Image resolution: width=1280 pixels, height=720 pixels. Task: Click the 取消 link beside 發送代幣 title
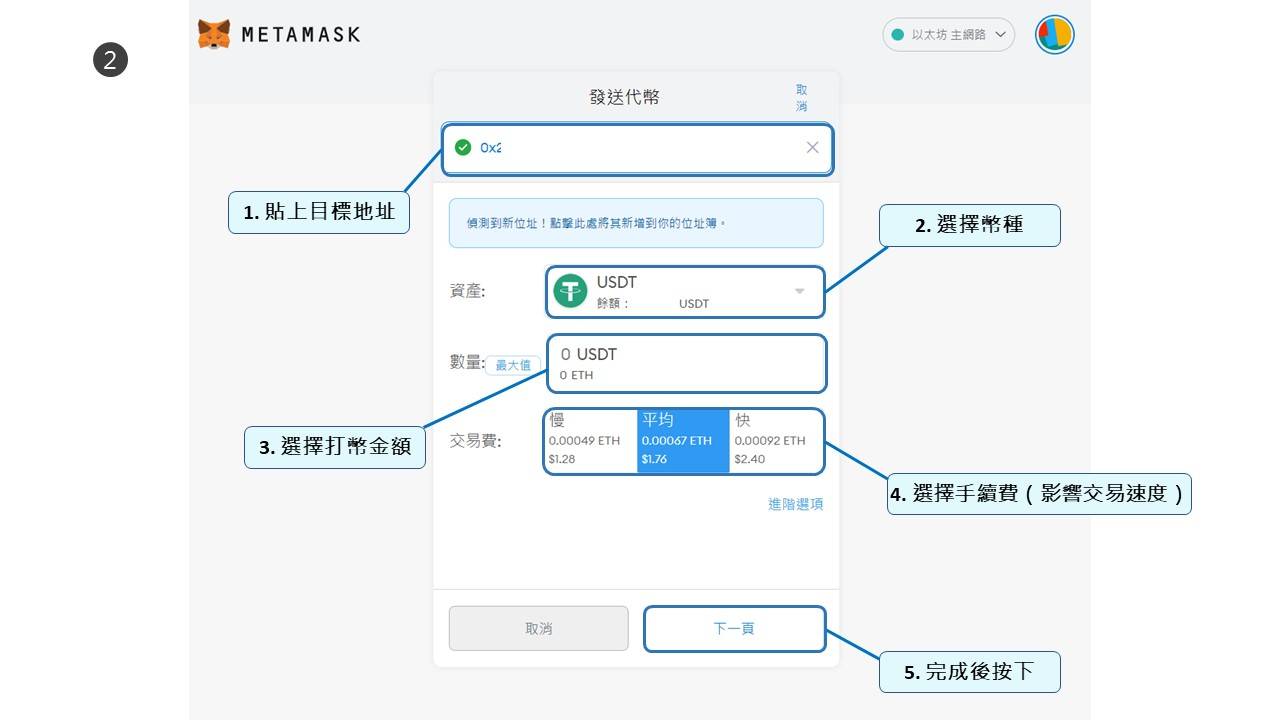[x=801, y=97]
